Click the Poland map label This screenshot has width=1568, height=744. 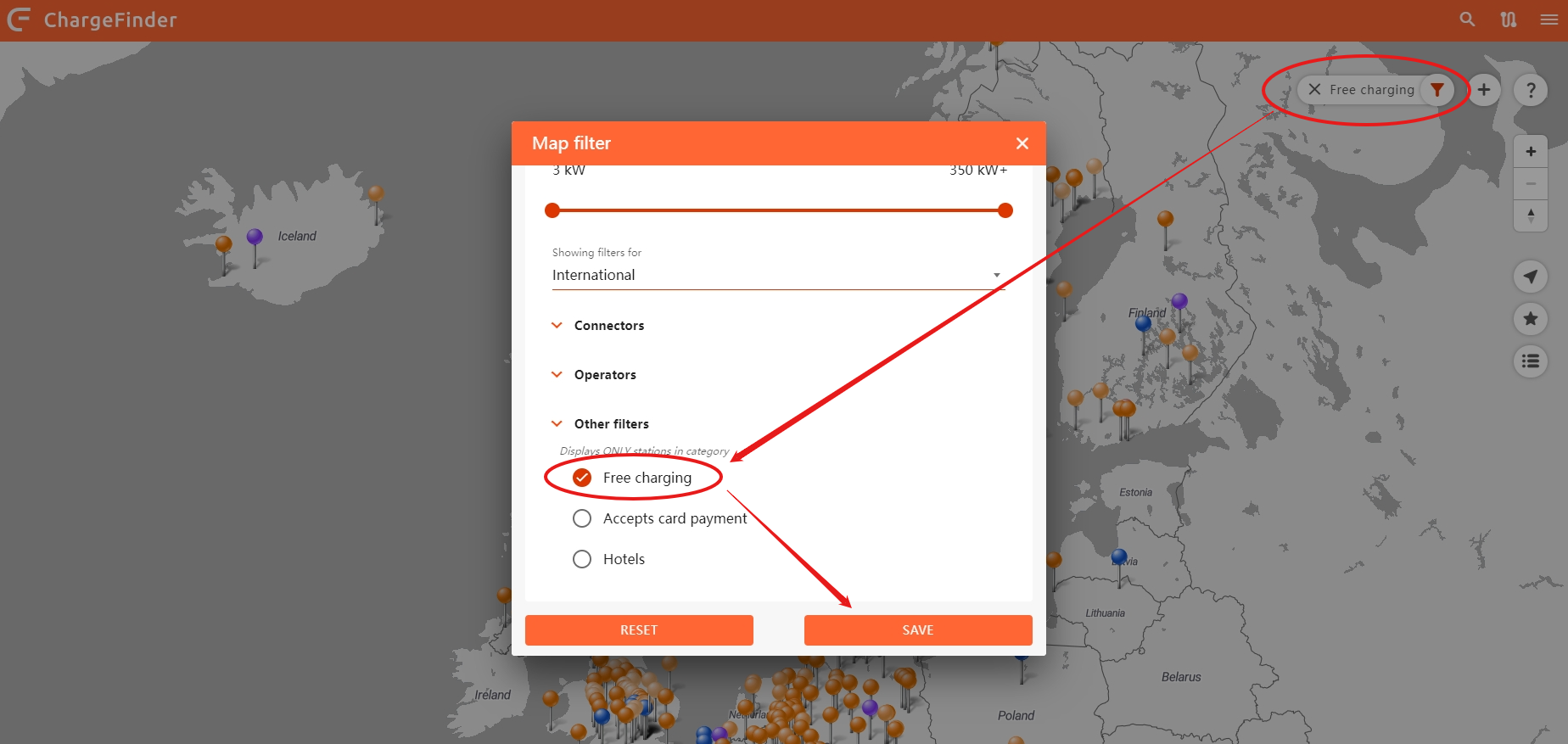coord(1016,715)
